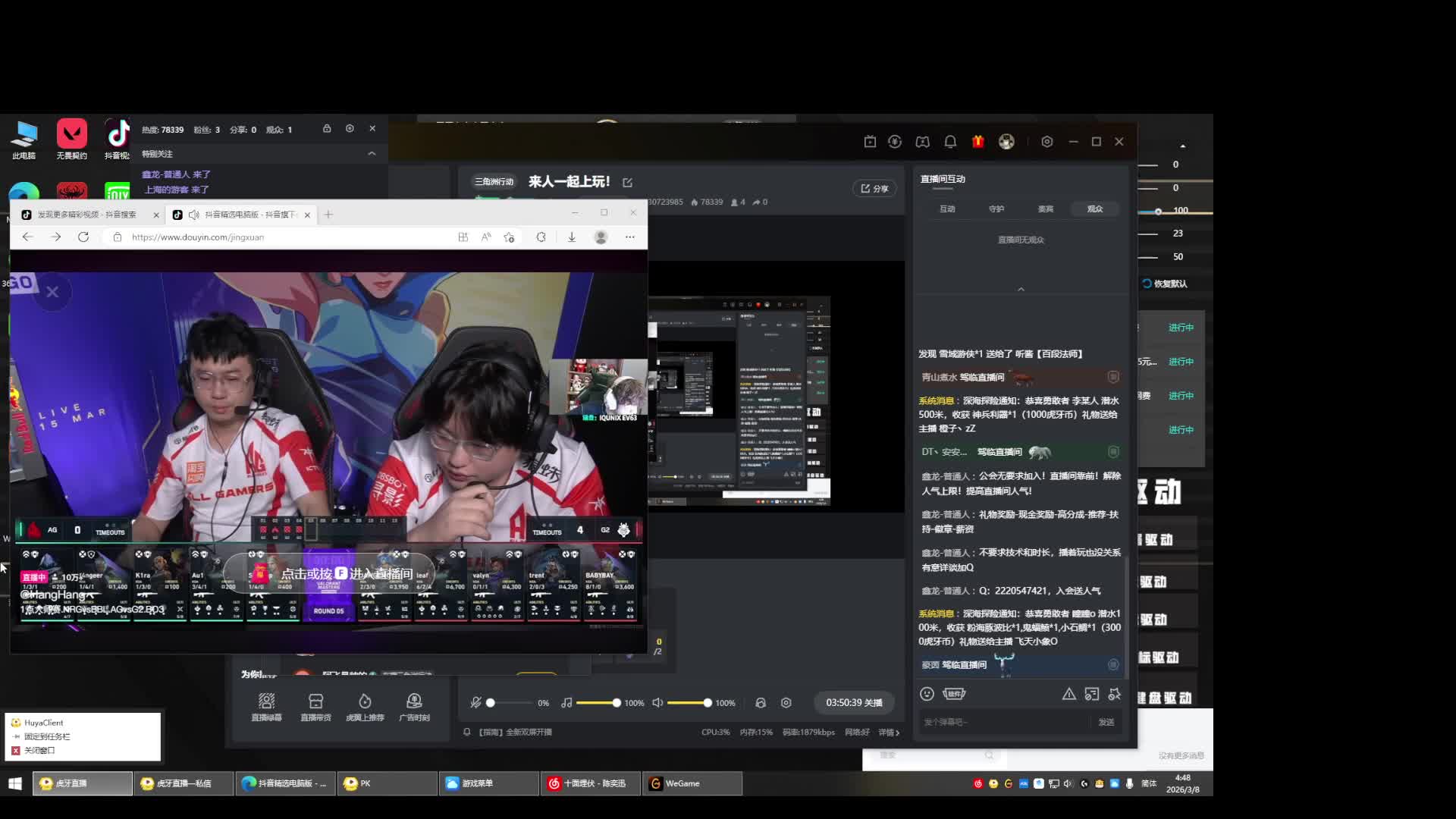Toggle the microphone mute icon
The height and width of the screenshot is (819, 1456).
[x=475, y=703]
